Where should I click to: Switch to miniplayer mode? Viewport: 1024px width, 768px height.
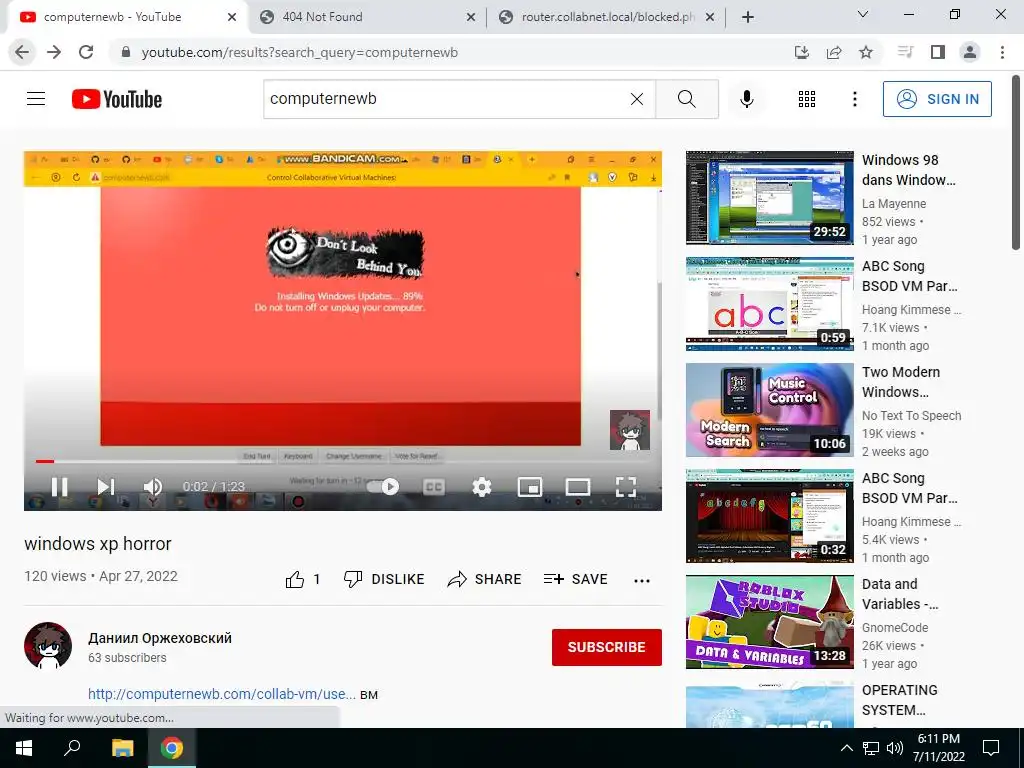tap(530, 487)
